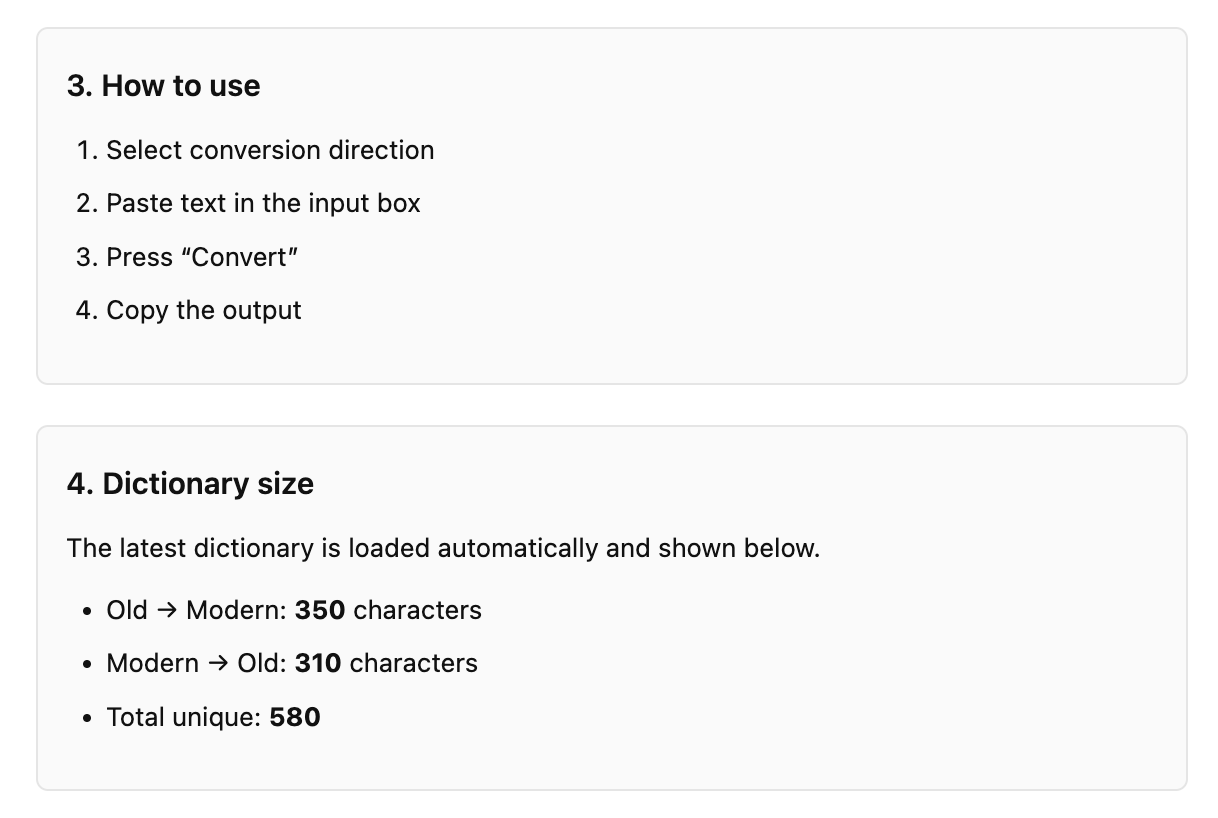
Task: Click the bold 310 character count
Action: (x=318, y=663)
